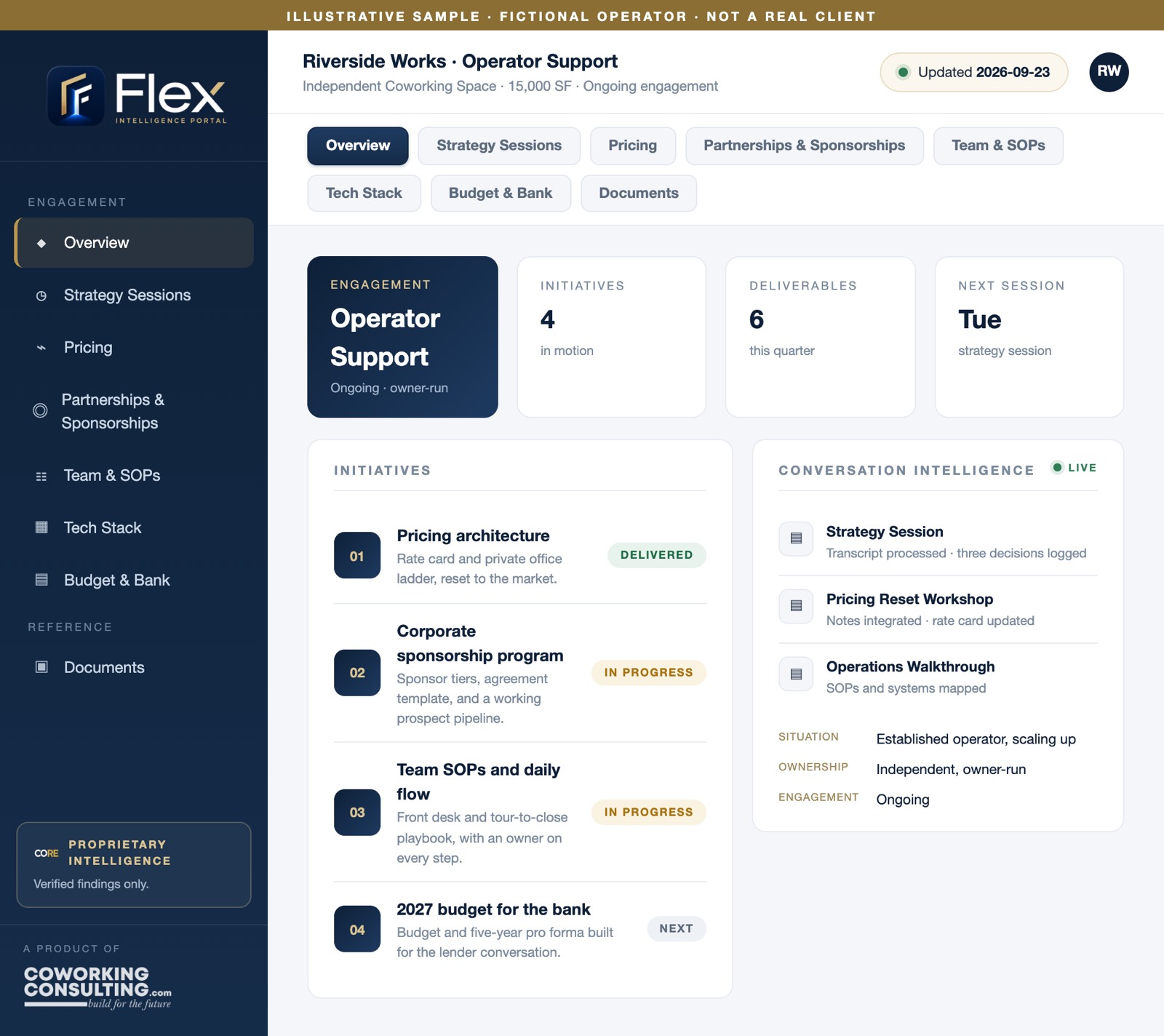Switch to the Strategy Sessions tab

pyautogui.click(x=499, y=146)
